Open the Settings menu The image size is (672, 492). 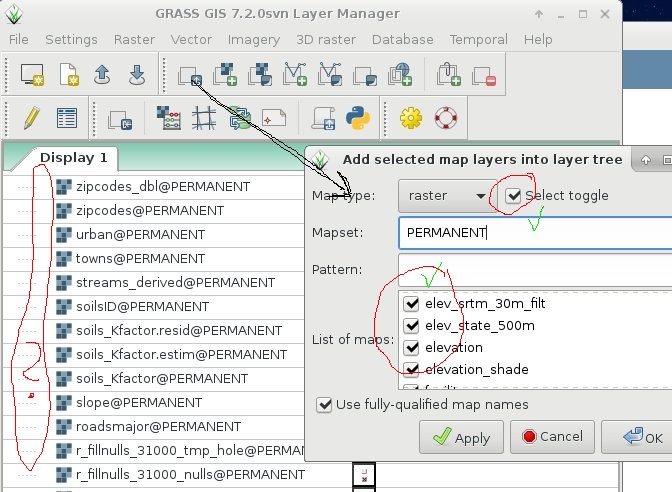pyautogui.click(x=71, y=39)
